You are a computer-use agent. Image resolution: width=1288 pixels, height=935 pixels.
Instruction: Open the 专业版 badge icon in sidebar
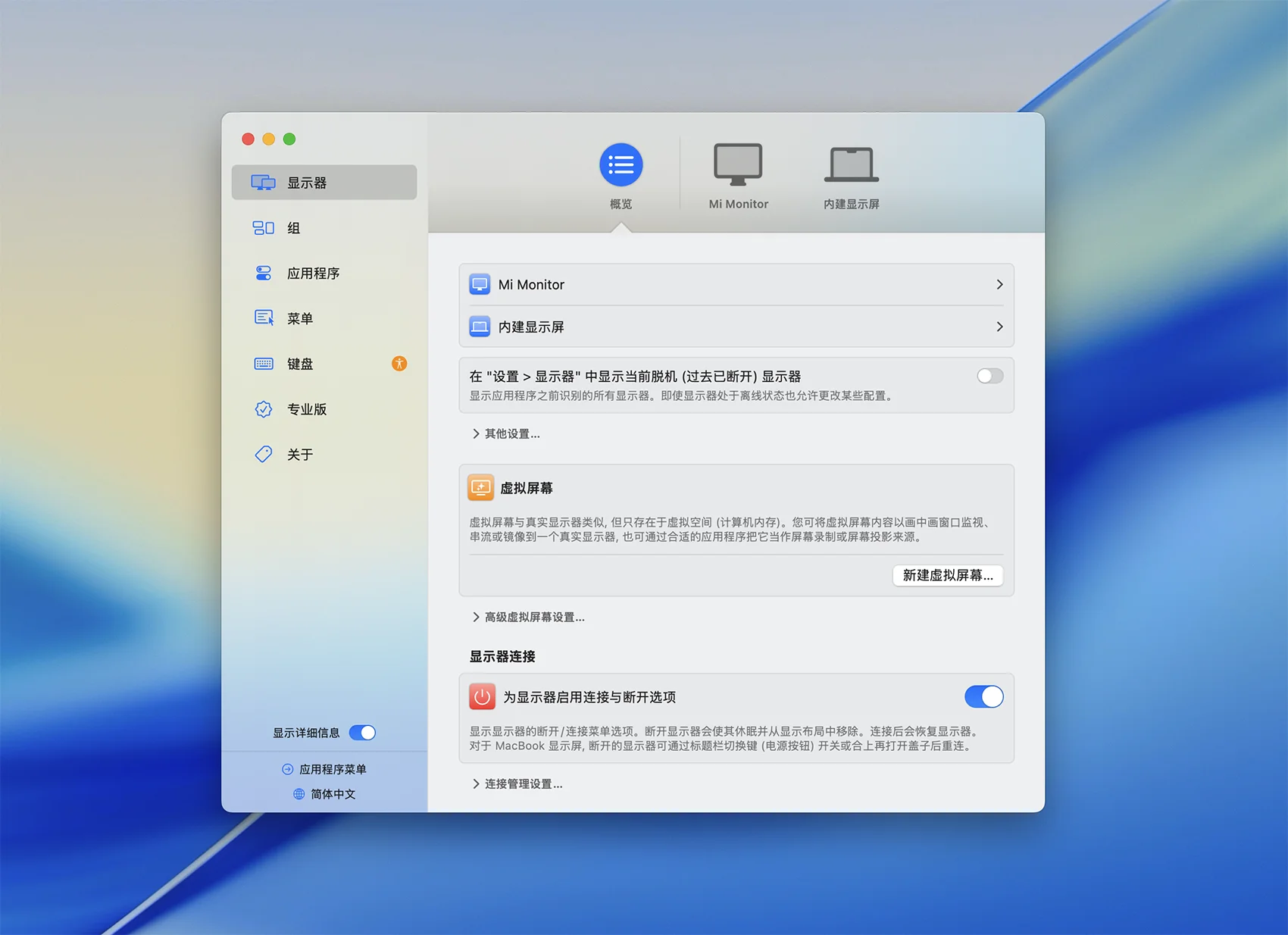(263, 409)
